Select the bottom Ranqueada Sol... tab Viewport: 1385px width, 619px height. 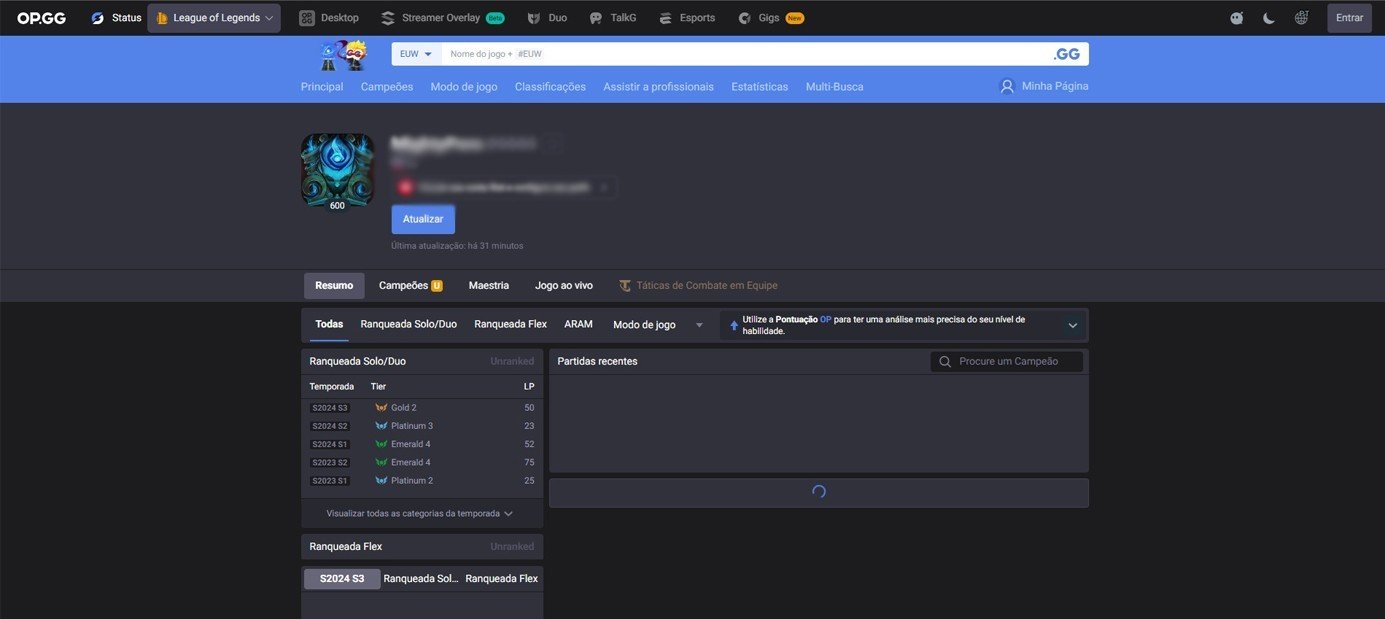421,579
